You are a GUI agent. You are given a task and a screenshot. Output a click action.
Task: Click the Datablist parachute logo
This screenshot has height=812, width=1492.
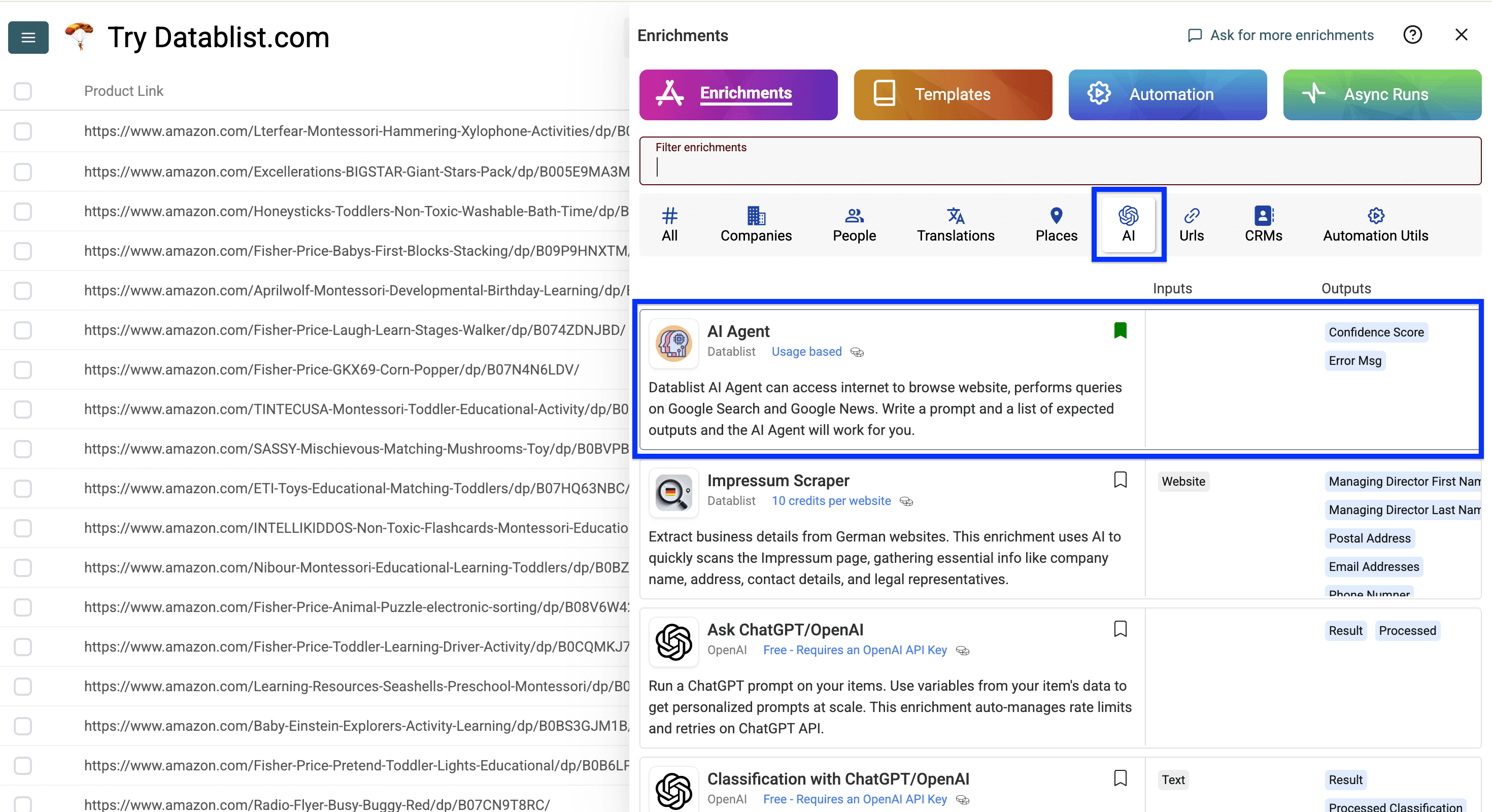click(x=79, y=36)
